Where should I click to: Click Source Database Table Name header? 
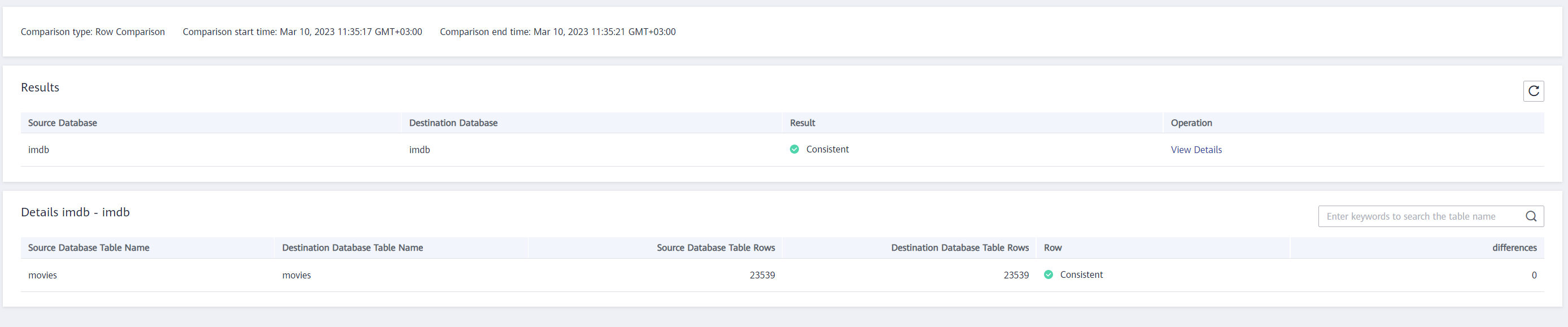coord(89,248)
